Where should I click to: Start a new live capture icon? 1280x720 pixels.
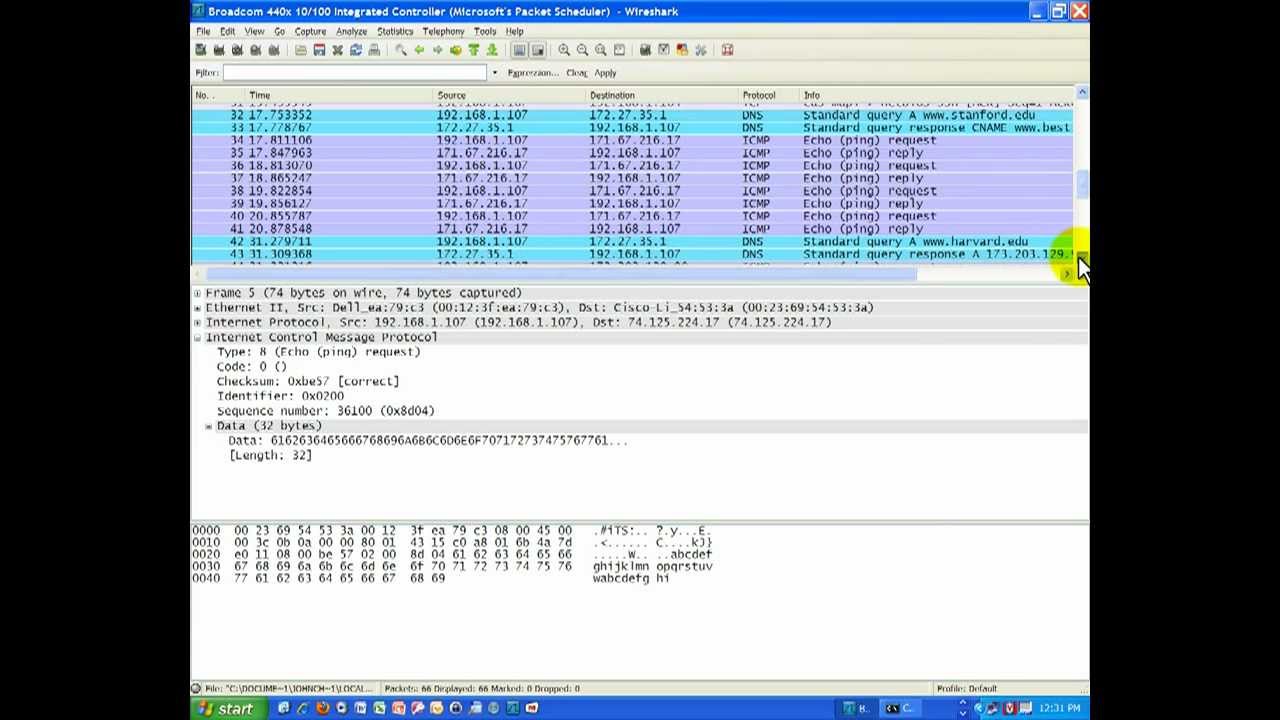pos(237,50)
